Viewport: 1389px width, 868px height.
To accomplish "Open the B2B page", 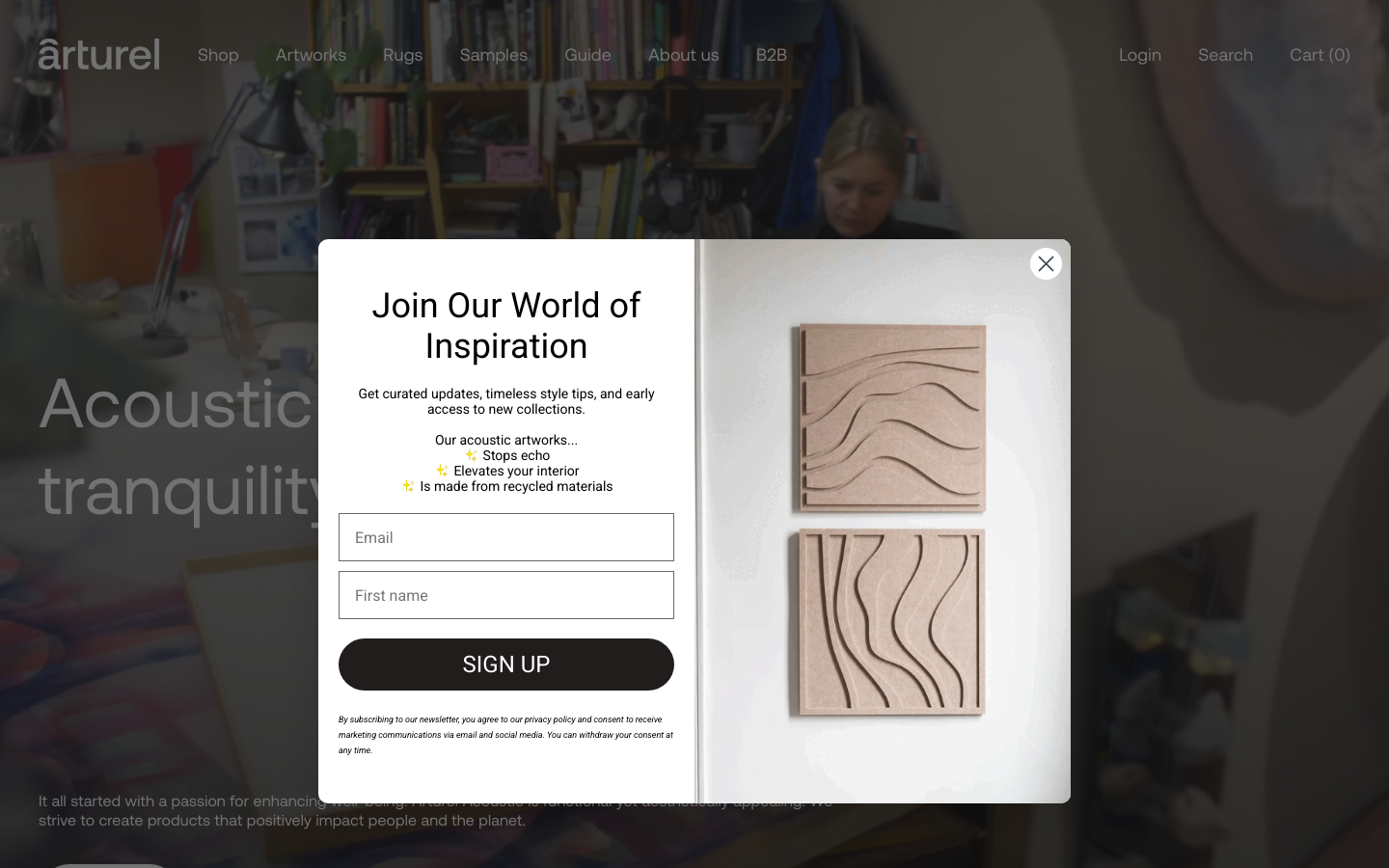I will point(772,55).
